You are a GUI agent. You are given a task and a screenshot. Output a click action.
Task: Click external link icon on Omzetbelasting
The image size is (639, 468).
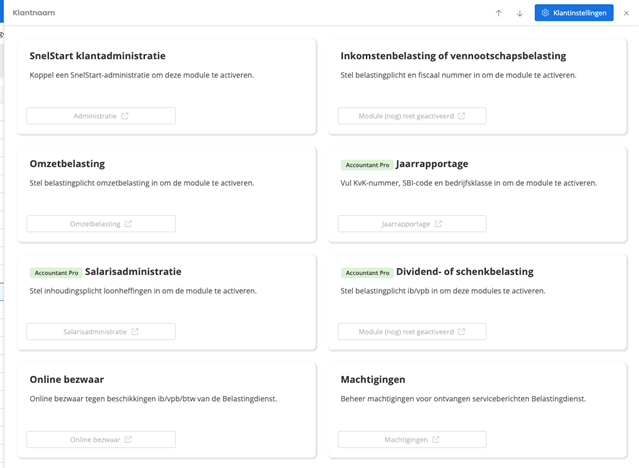(128, 224)
